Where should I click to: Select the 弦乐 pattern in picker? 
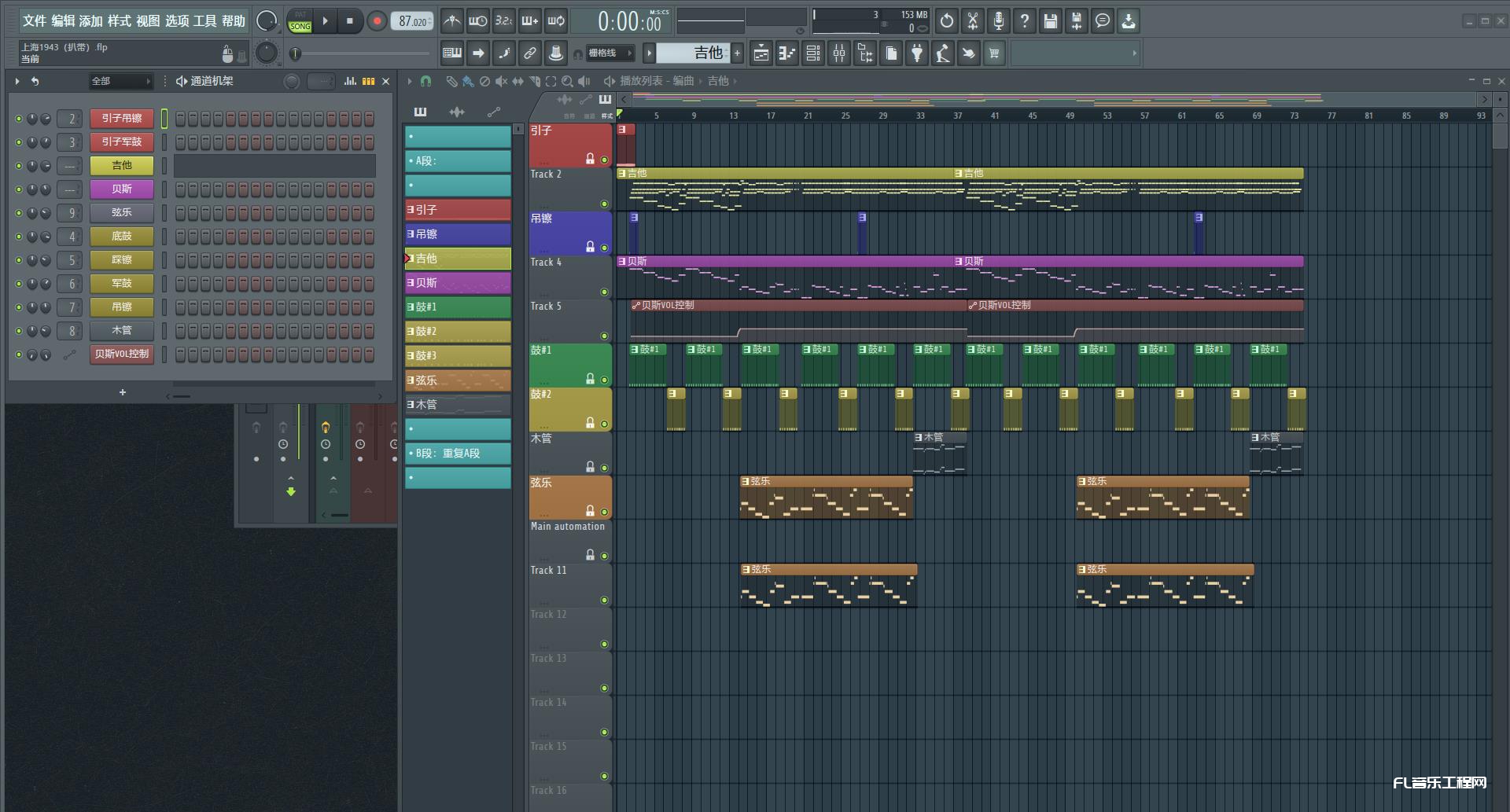coord(458,380)
